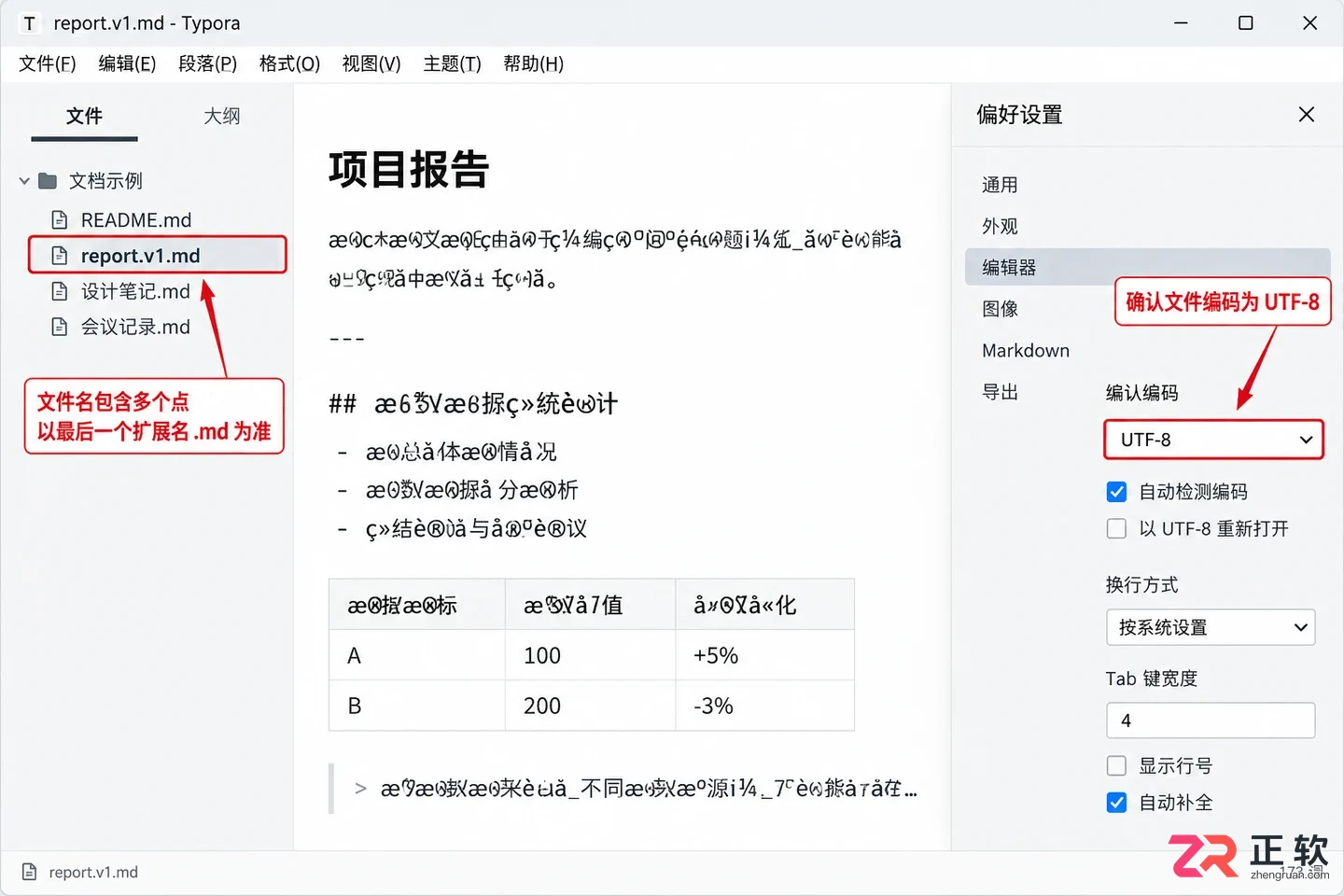The width and height of the screenshot is (1344, 896).
Task: Select 通用 preferences category
Action: 1000,185
